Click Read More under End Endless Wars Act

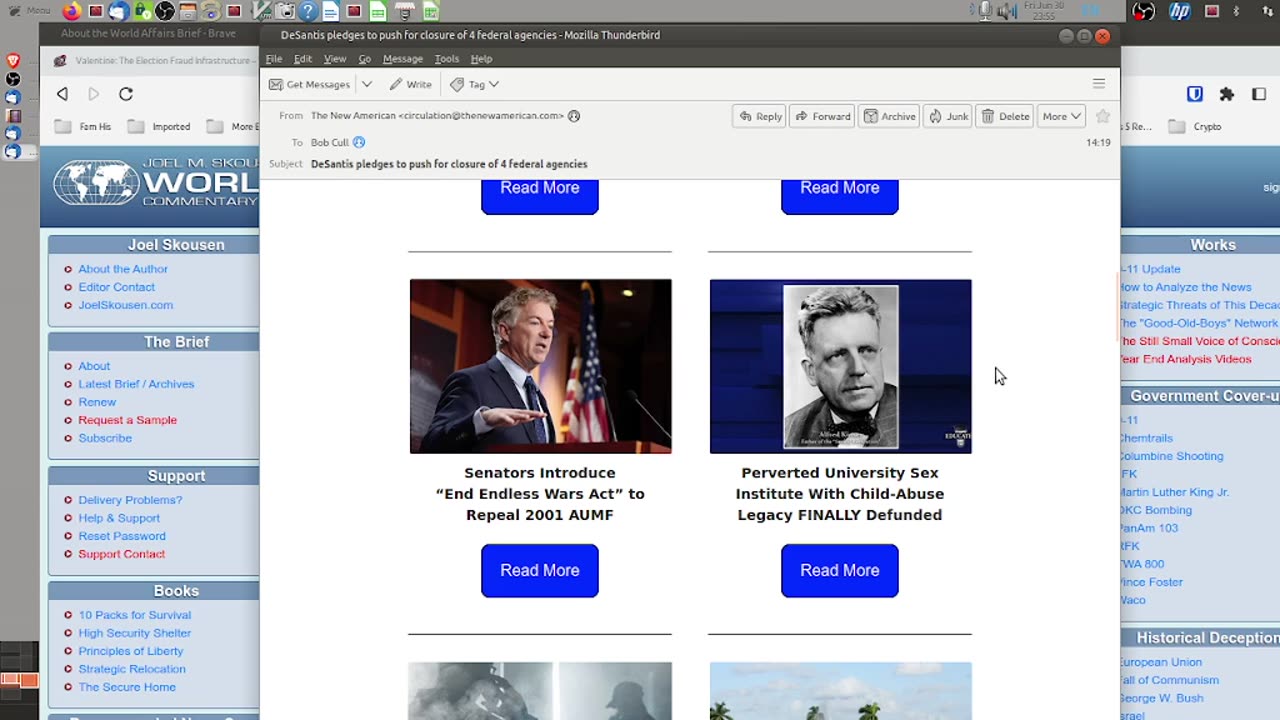[540, 571]
